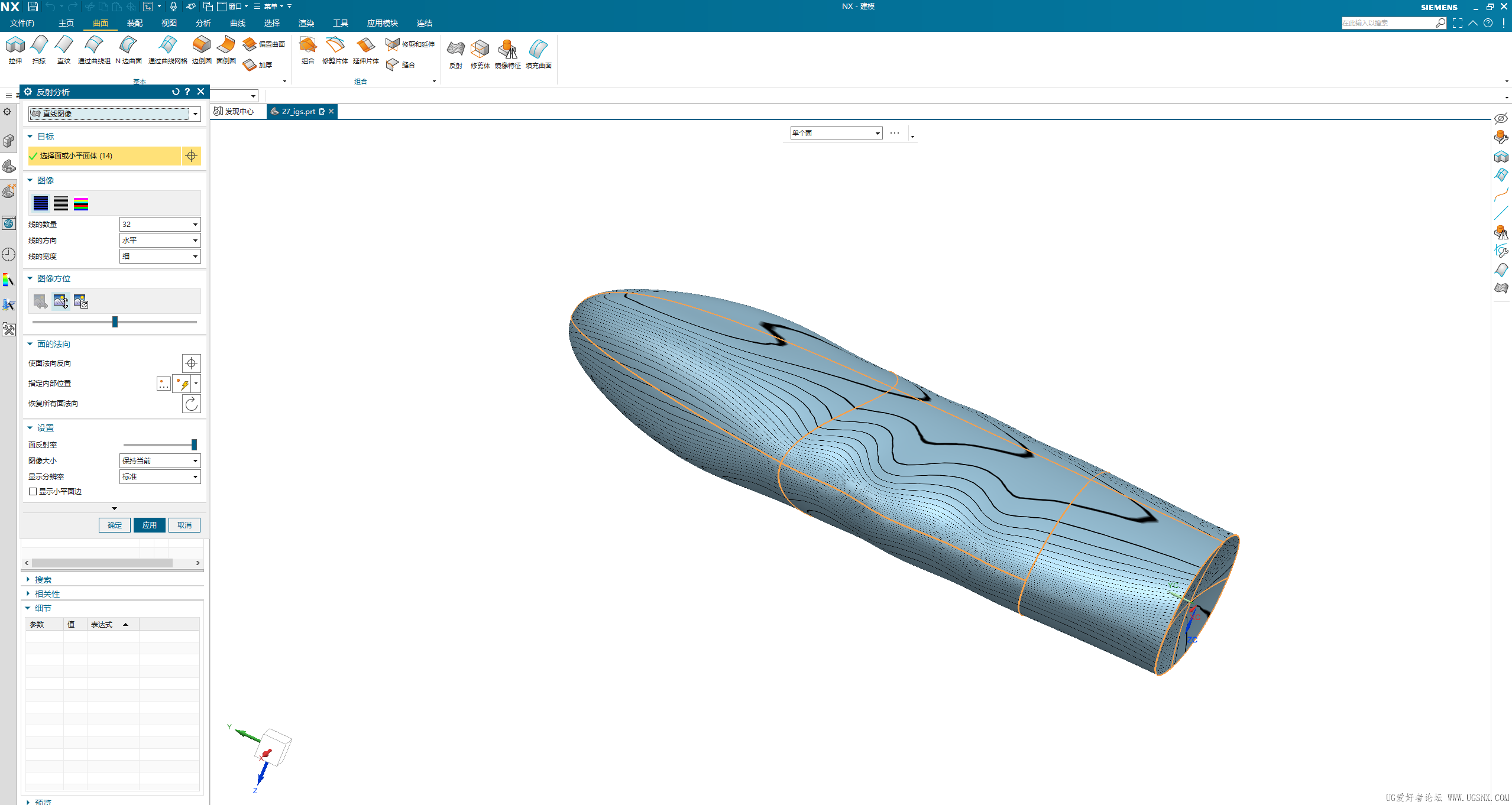Viewport: 1512px width, 805px height.
Task: Enable the 显示小平面边 checkbox
Action: pyautogui.click(x=33, y=492)
